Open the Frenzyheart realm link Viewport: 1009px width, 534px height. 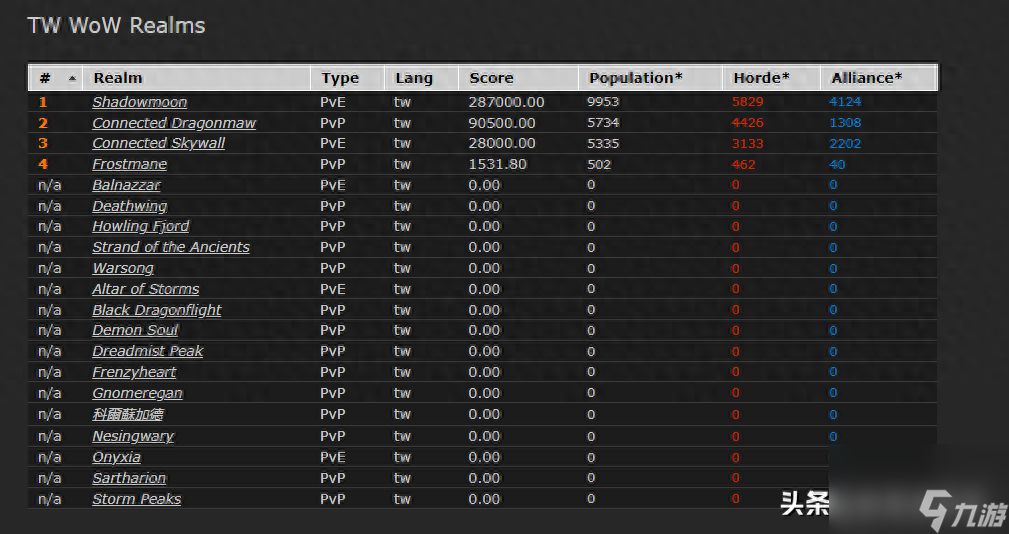tap(134, 372)
